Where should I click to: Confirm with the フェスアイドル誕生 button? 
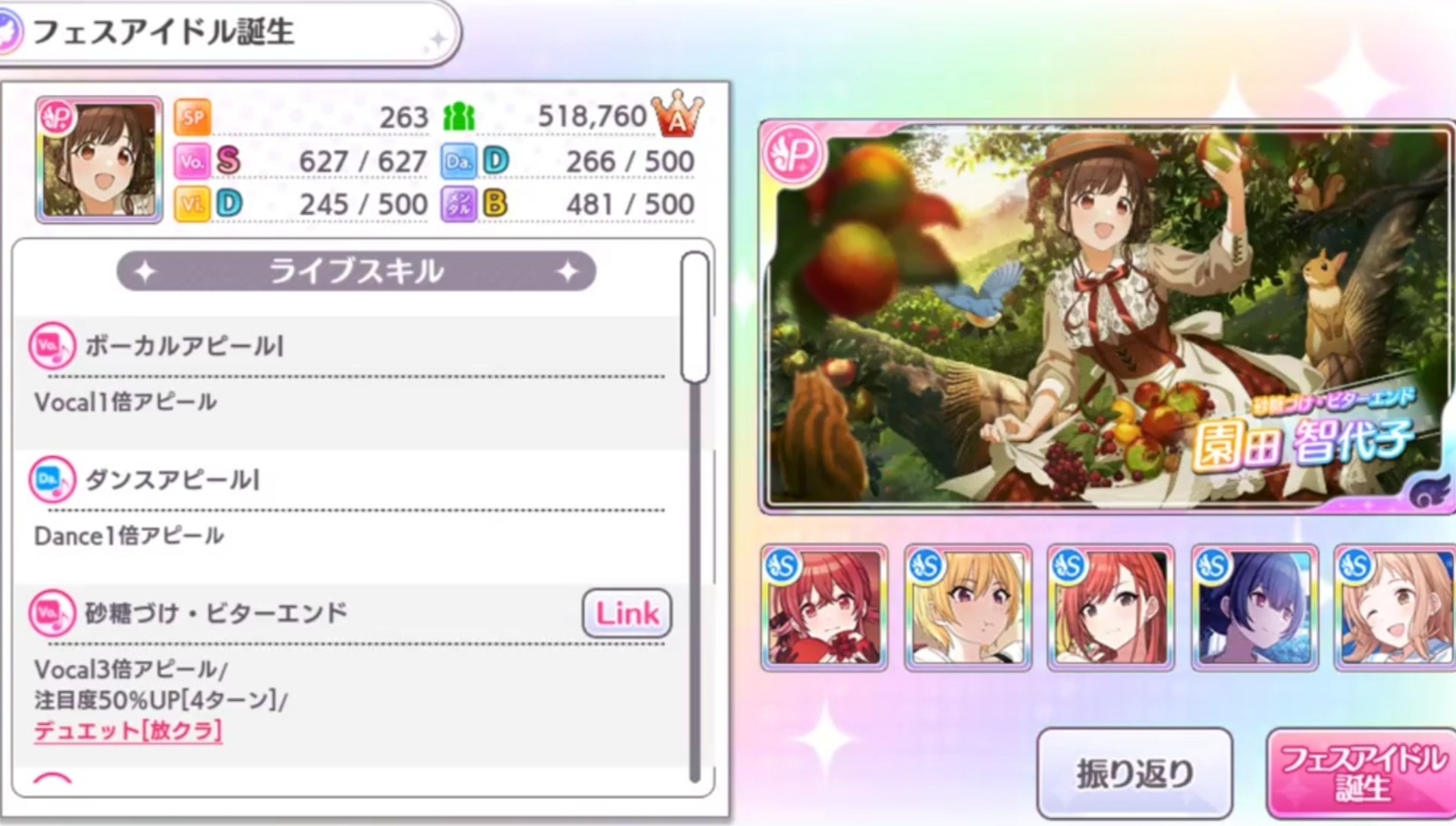click(x=1361, y=773)
